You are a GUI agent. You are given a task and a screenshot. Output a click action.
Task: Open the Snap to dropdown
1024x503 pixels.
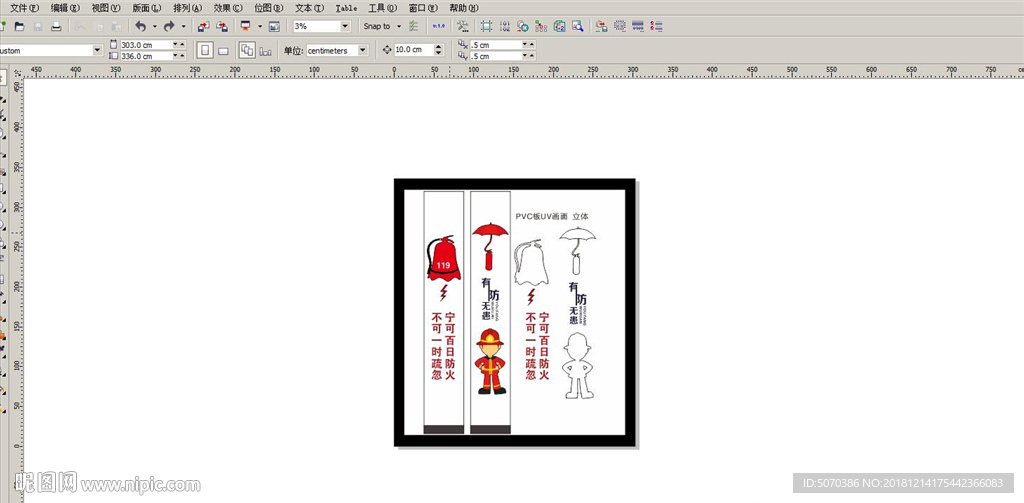(x=398, y=26)
